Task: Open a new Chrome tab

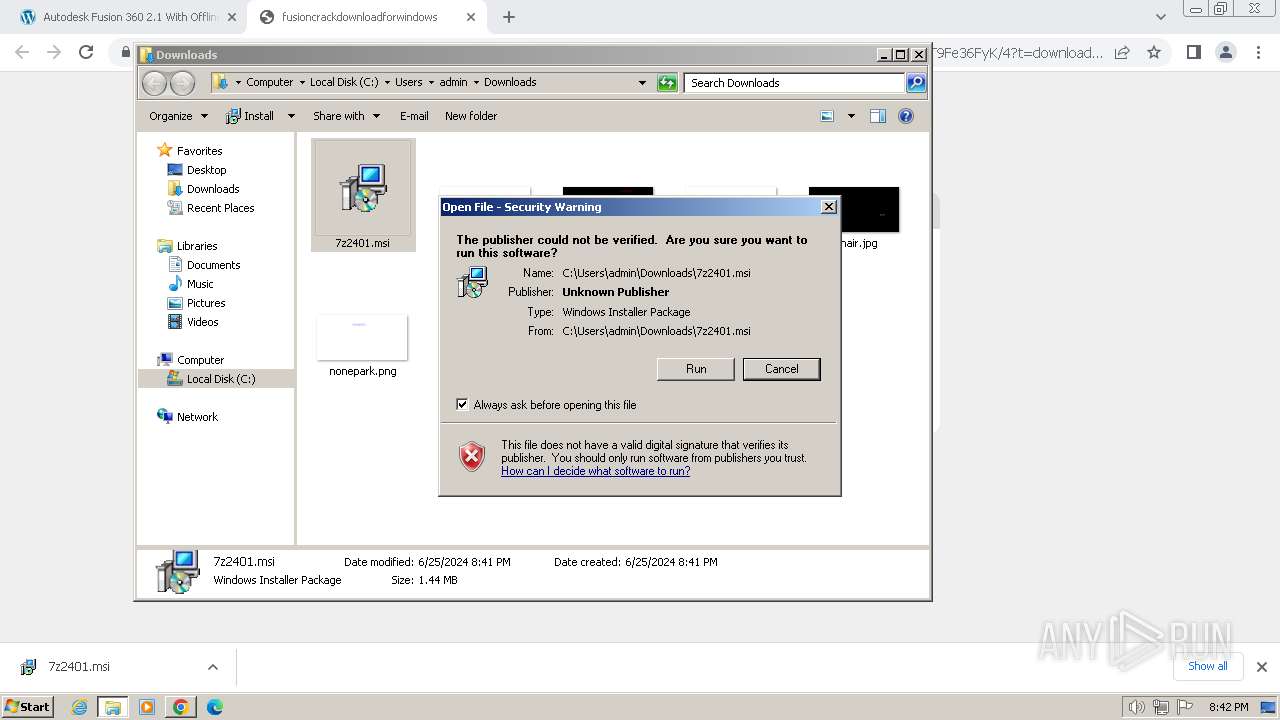Action: click(x=509, y=17)
